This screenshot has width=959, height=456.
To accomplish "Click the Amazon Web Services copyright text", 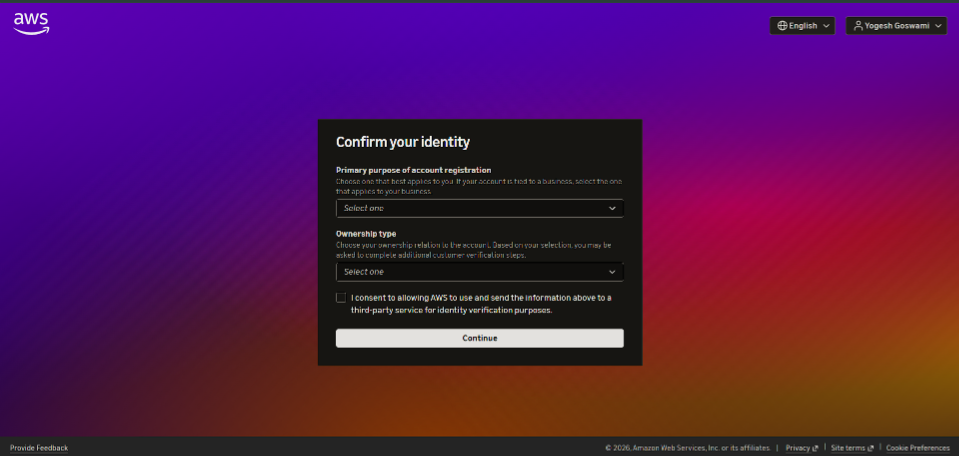I will 687,448.
